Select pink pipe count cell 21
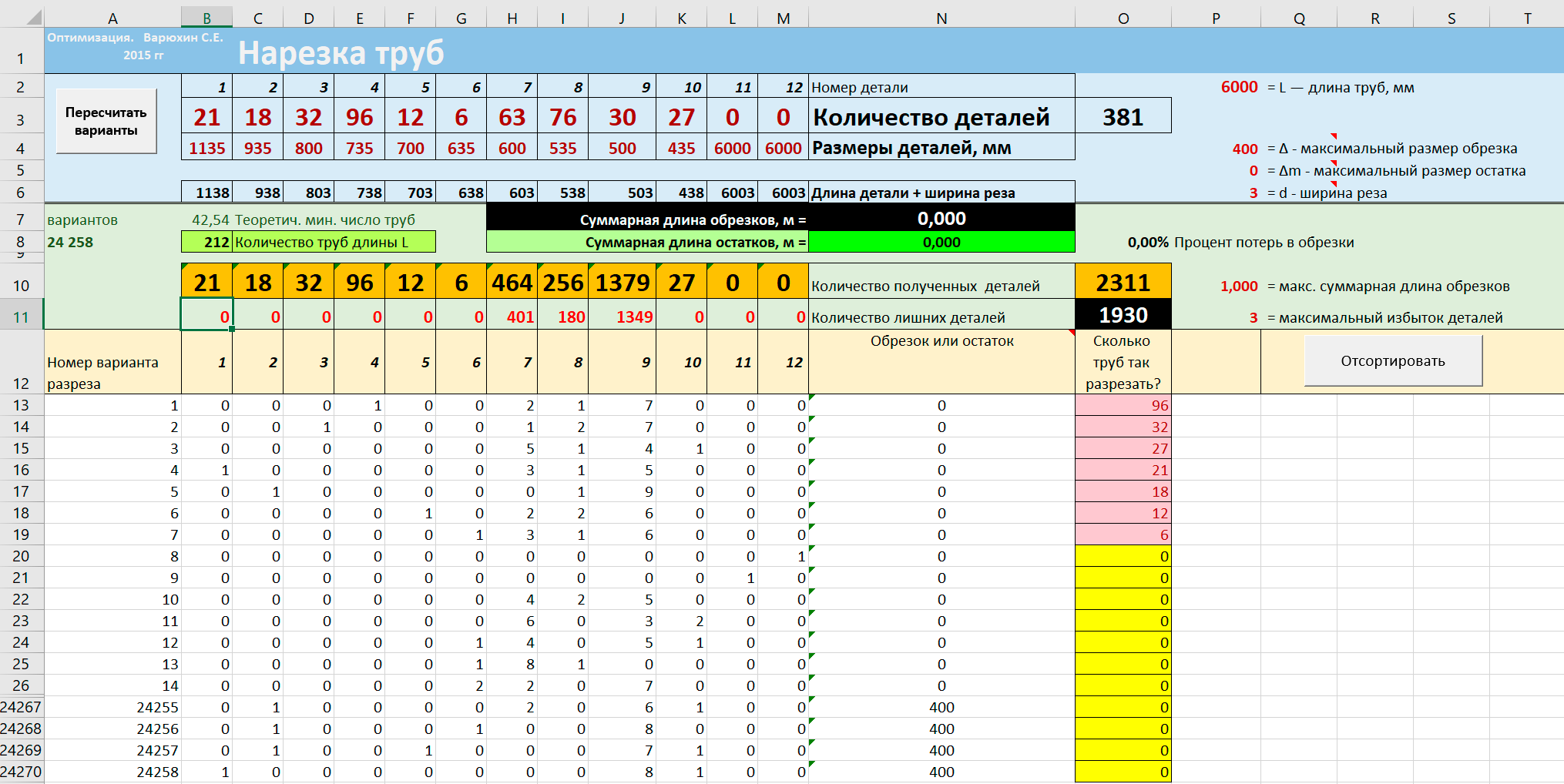1564x784 pixels. [1123, 470]
